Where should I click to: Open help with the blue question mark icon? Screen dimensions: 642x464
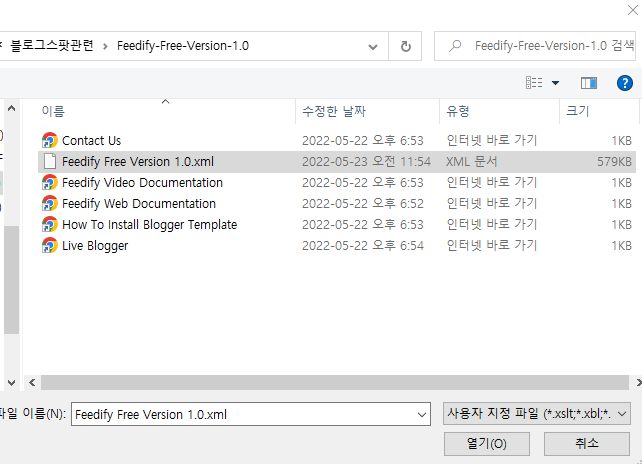tap(624, 83)
